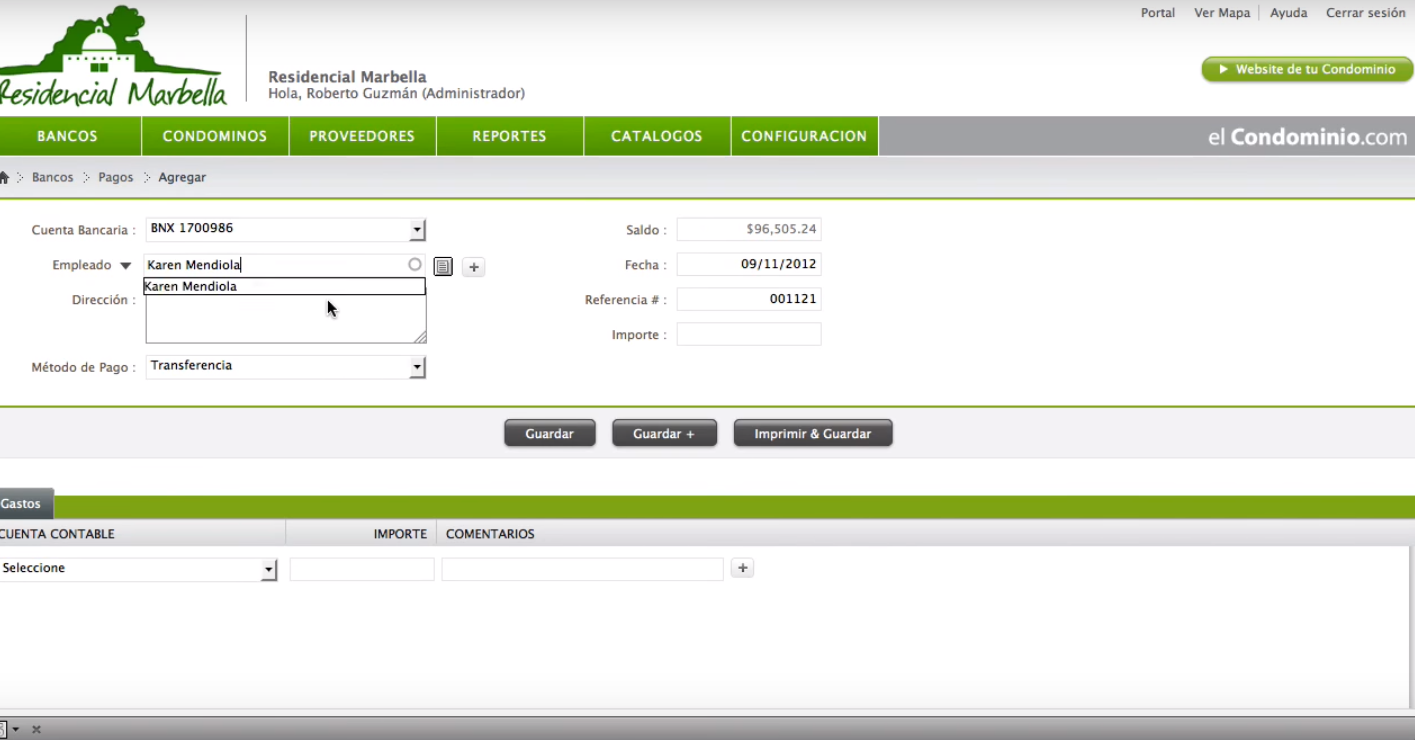Click the Cerrar sesión link

pos(1366,13)
